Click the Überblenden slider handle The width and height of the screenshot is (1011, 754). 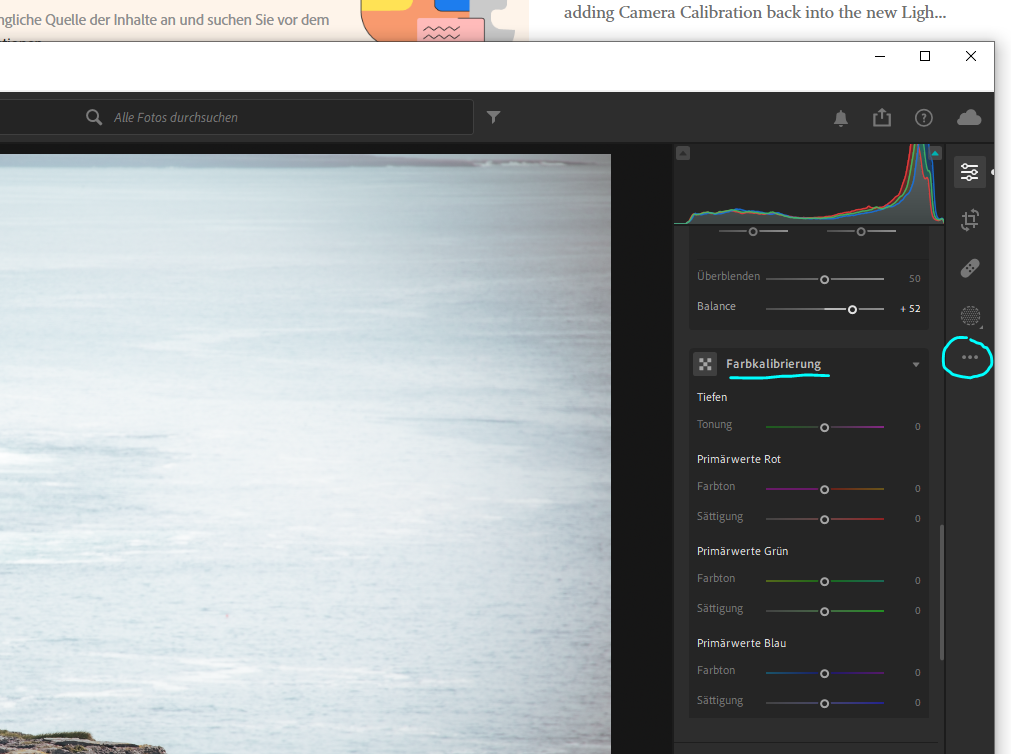click(824, 279)
